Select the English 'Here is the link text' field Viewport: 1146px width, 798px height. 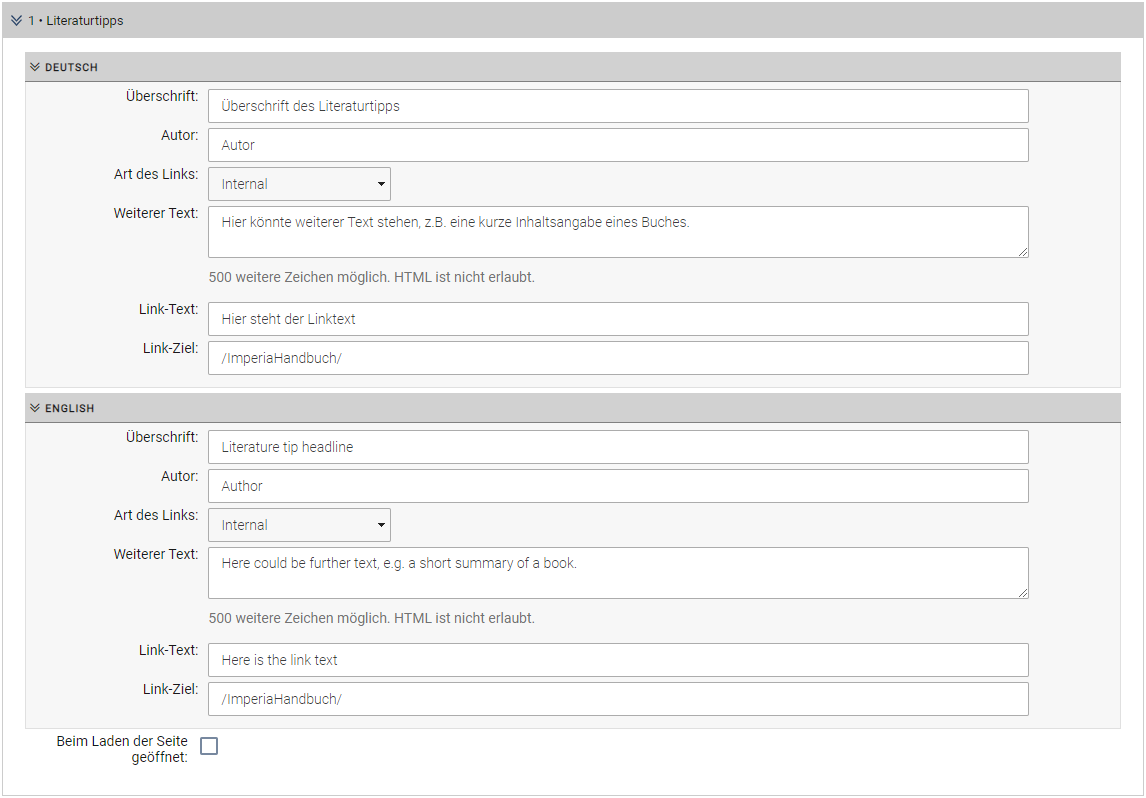point(618,660)
